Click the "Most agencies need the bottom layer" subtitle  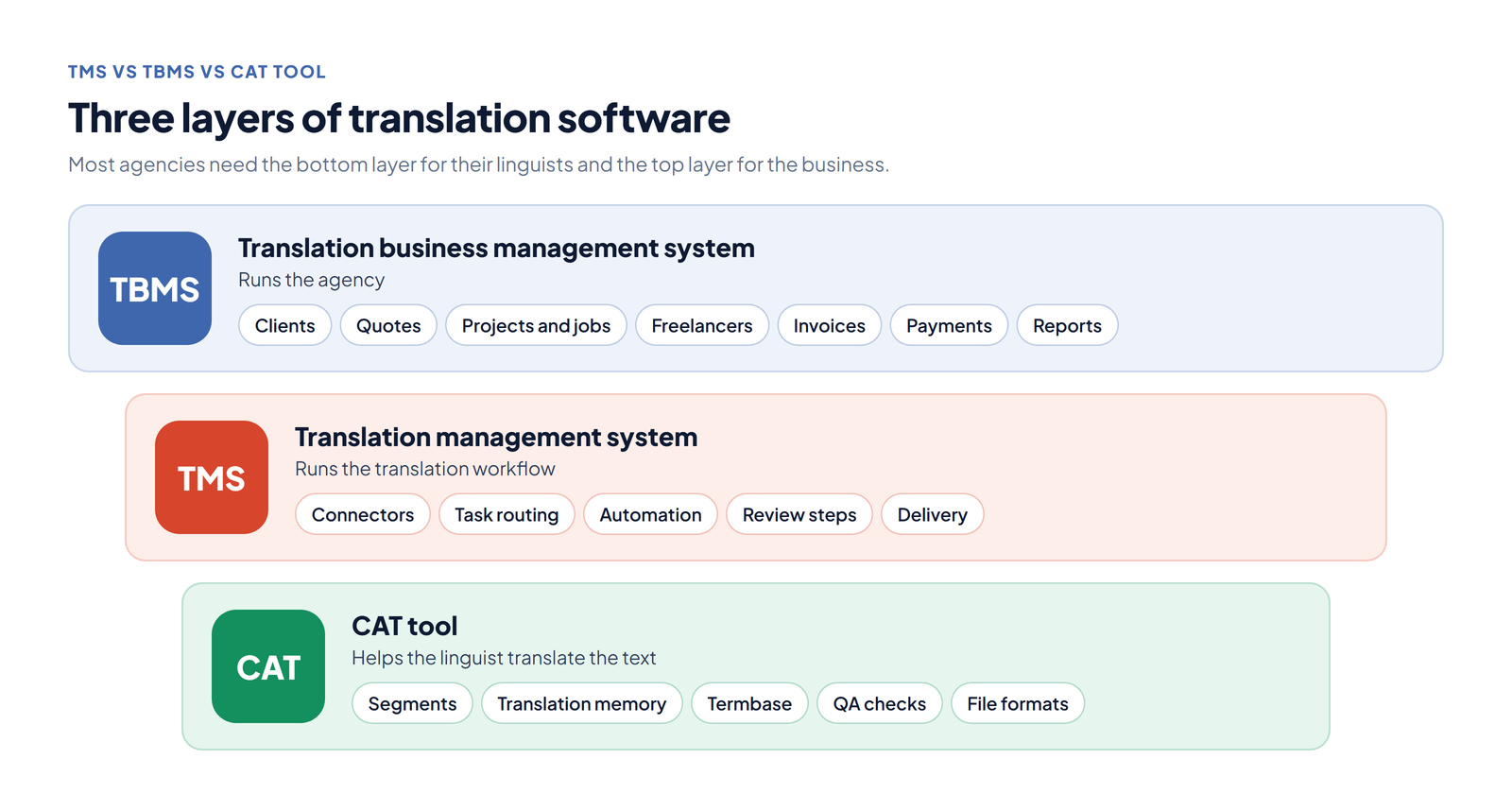point(478,164)
